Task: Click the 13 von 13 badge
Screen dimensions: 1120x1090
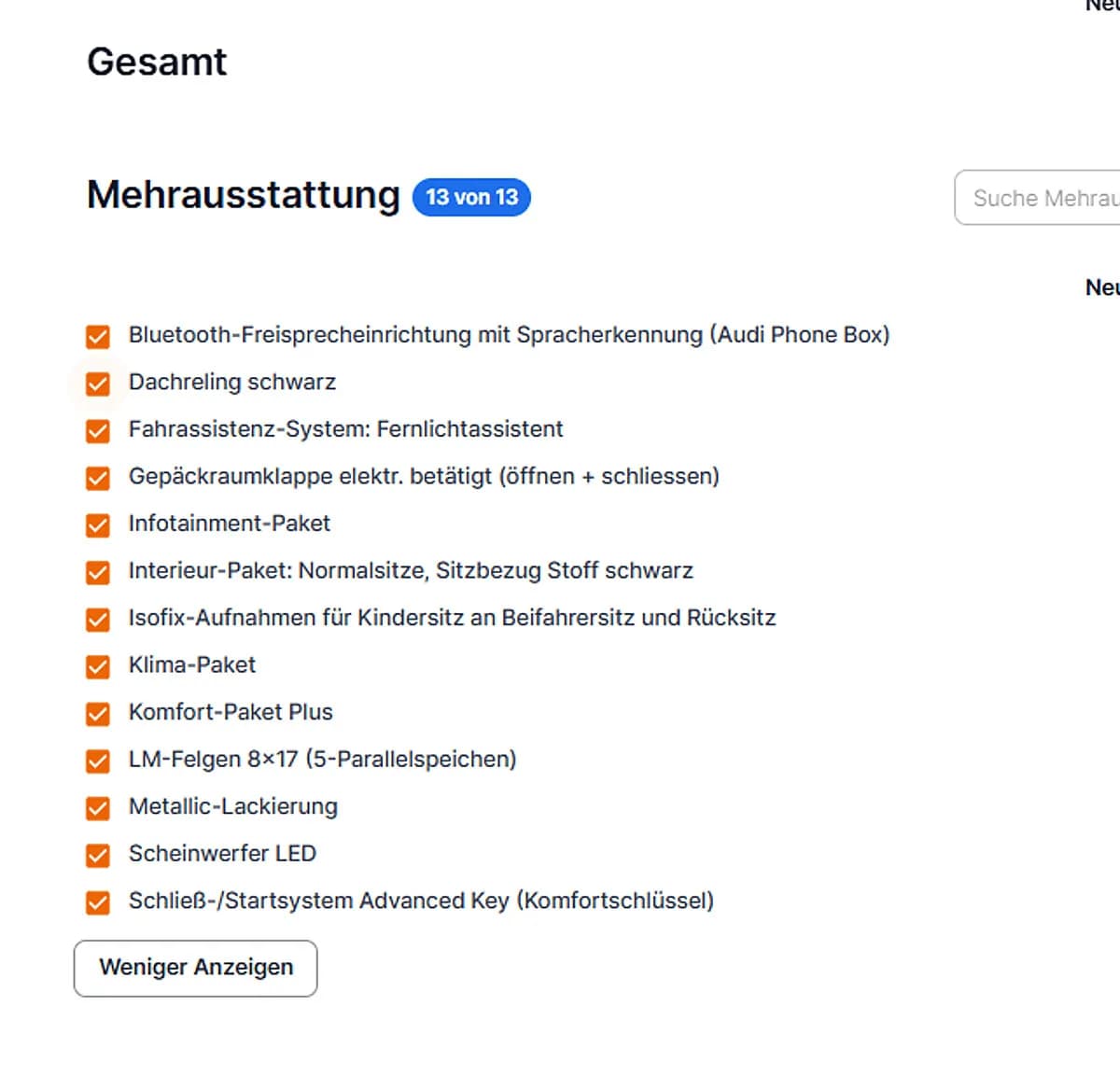Action: point(471,197)
